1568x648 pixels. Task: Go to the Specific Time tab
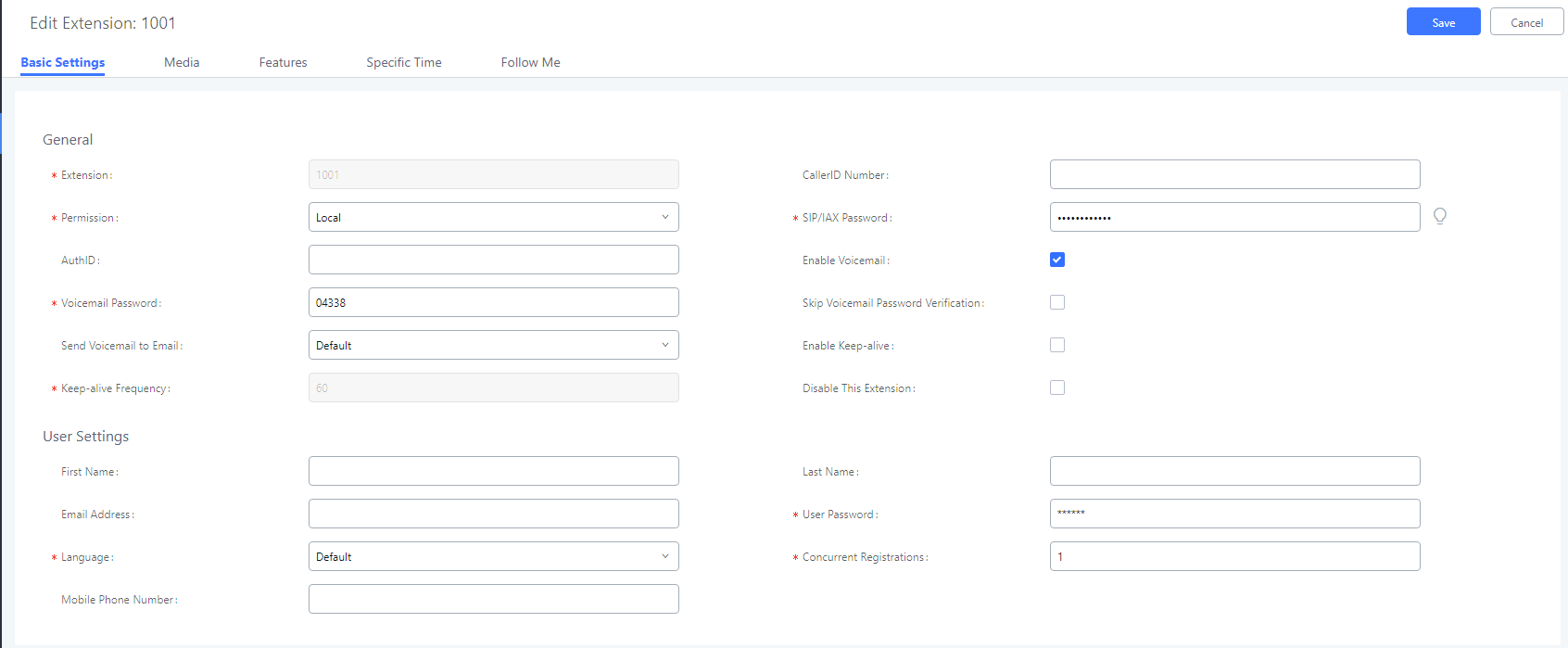point(404,62)
